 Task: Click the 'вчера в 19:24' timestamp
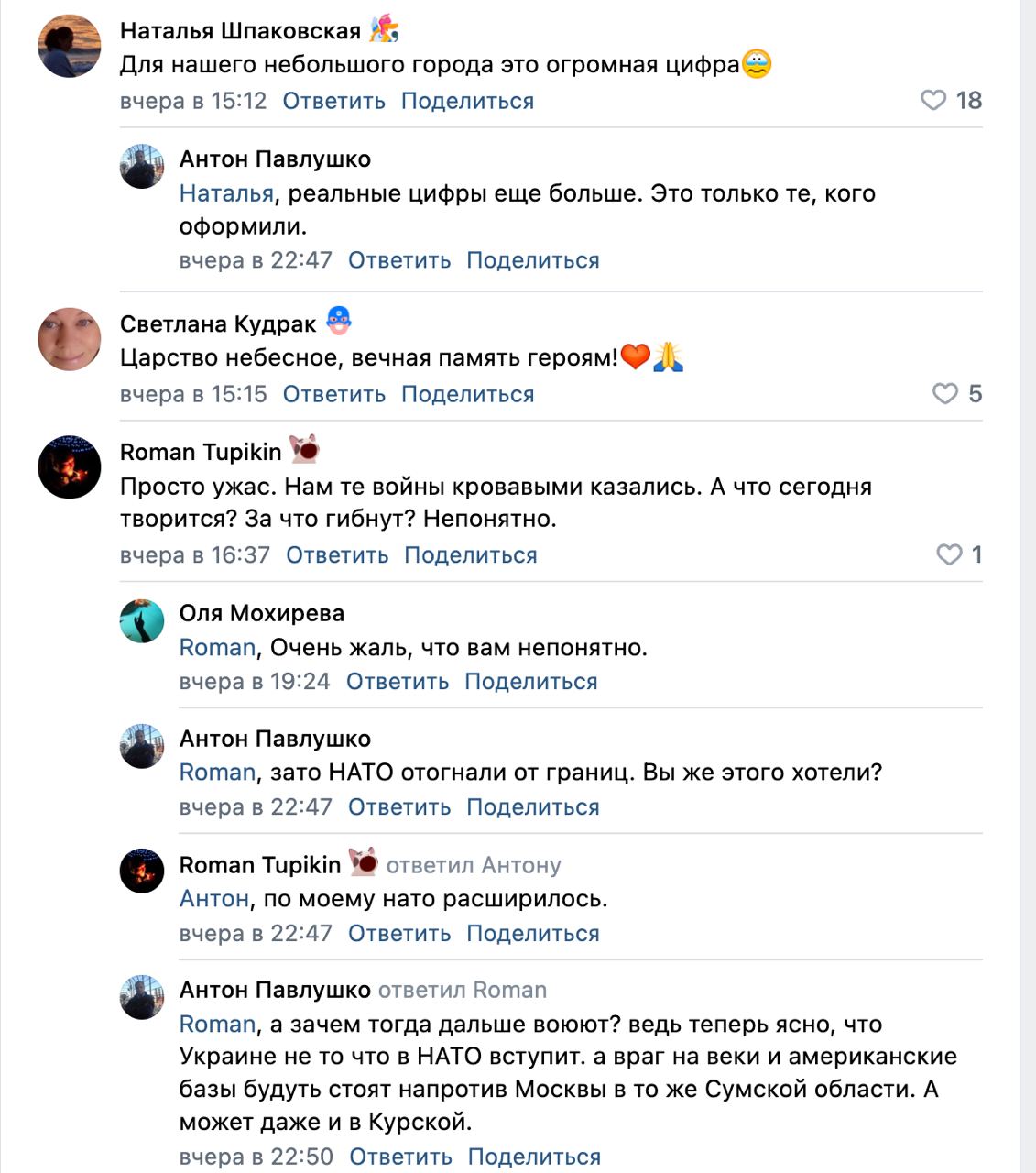point(255,682)
